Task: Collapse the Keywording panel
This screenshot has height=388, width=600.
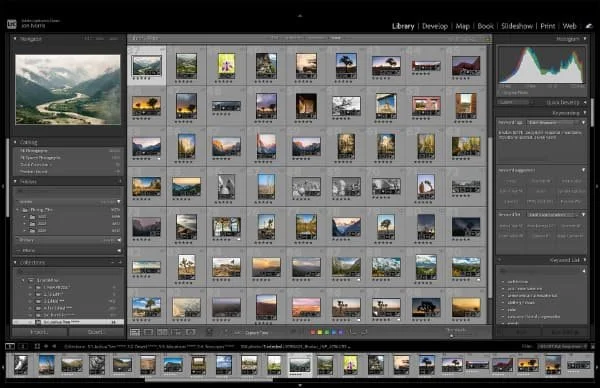Action: (x=585, y=113)
